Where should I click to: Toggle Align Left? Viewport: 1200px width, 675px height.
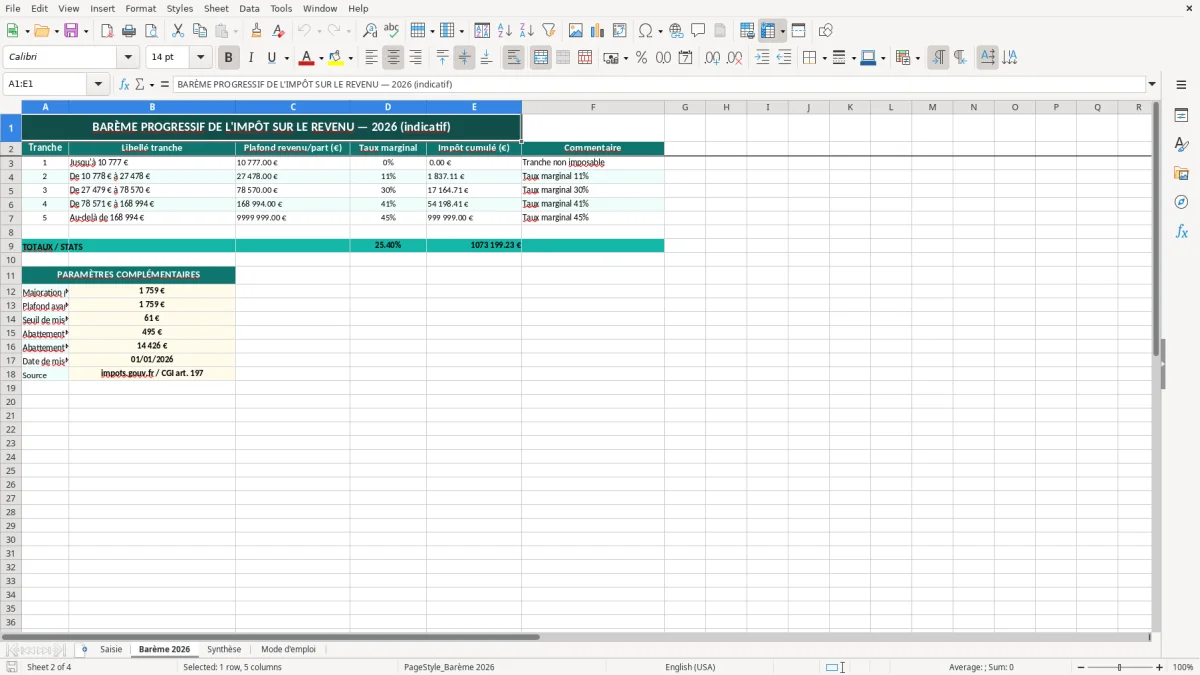click(371, 58)
